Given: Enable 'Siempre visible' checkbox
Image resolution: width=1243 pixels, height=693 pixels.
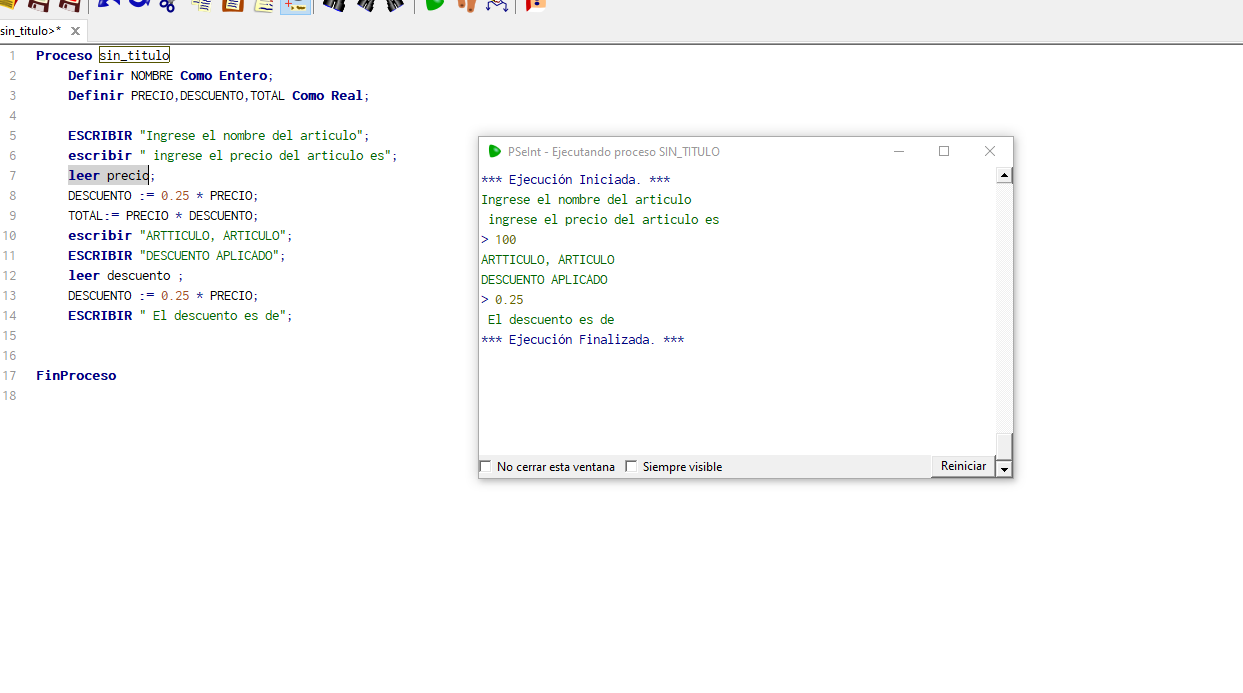Looking at the screenshot, I should 631,466.
